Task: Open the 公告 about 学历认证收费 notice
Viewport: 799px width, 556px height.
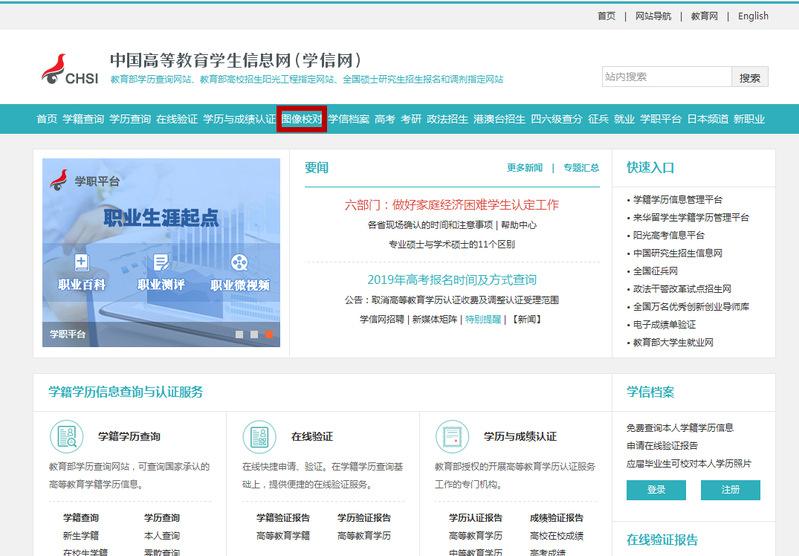Action: pos(451,300)
